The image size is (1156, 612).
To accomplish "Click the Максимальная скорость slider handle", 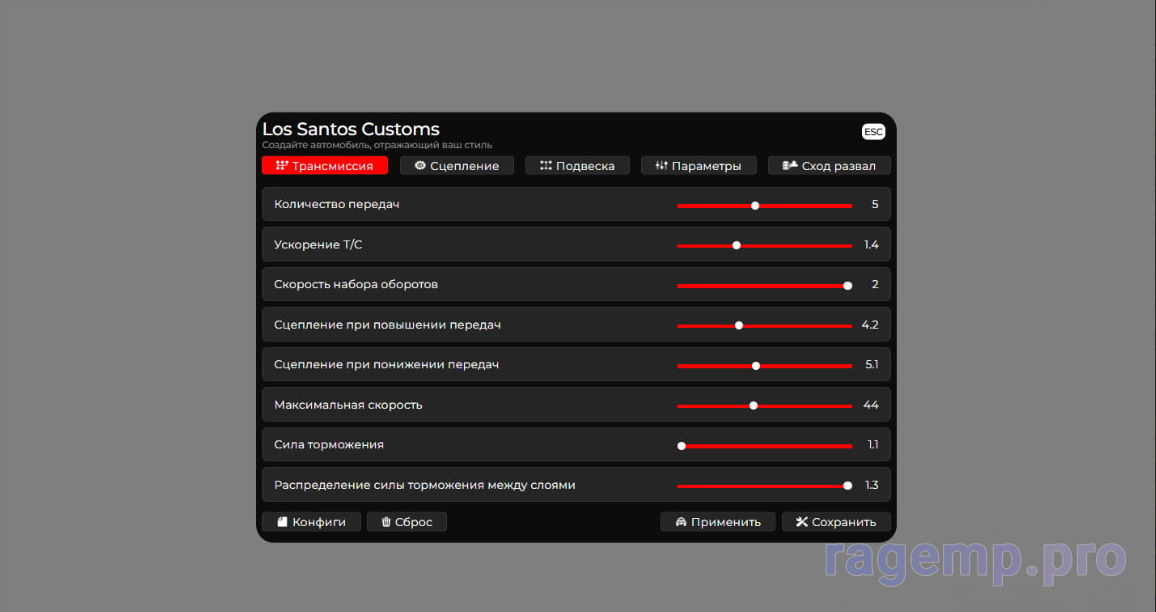I will coord(753,406).
